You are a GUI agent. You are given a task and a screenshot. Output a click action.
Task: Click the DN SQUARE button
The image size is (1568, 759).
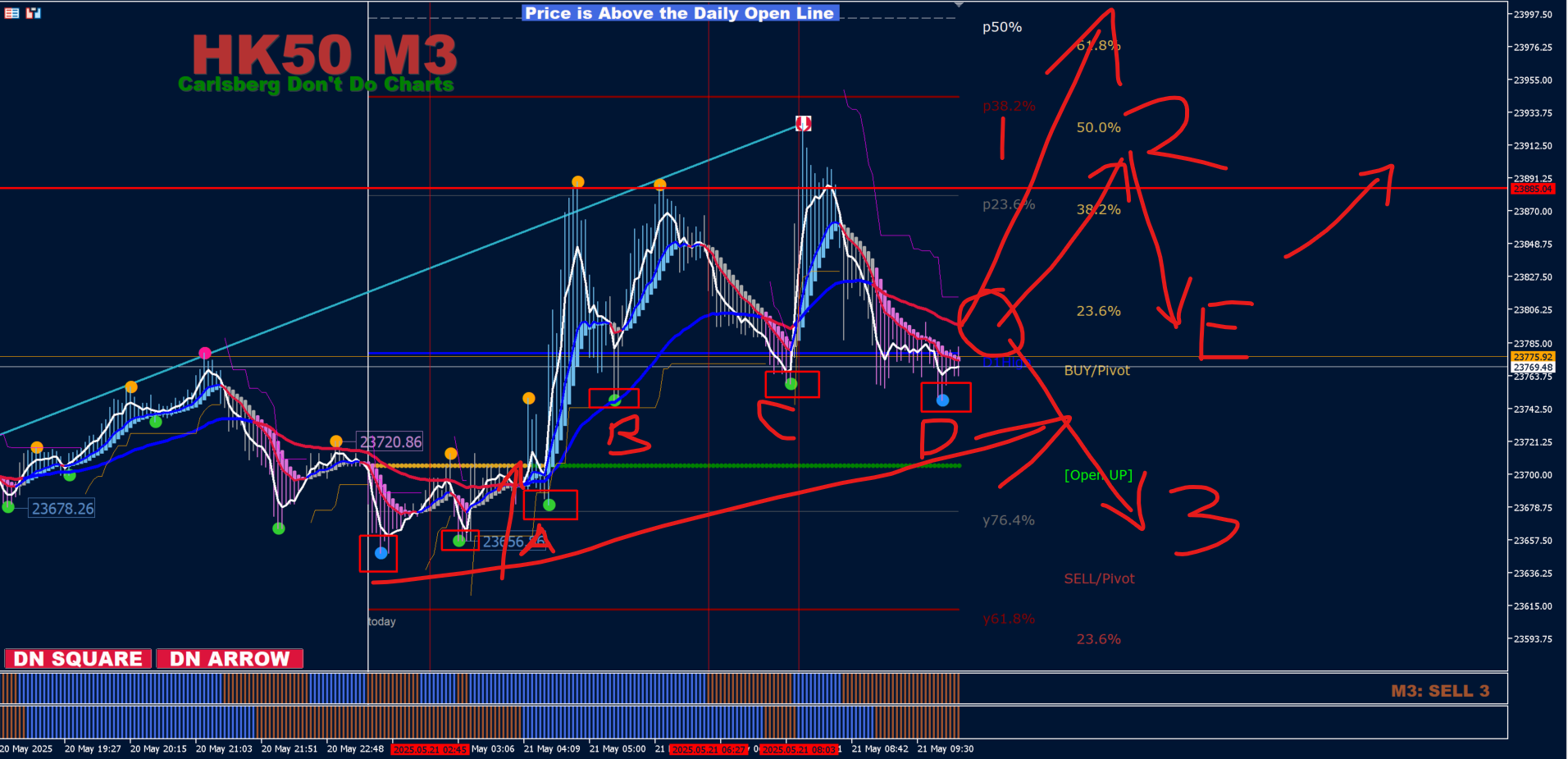(x=78, y=659)
